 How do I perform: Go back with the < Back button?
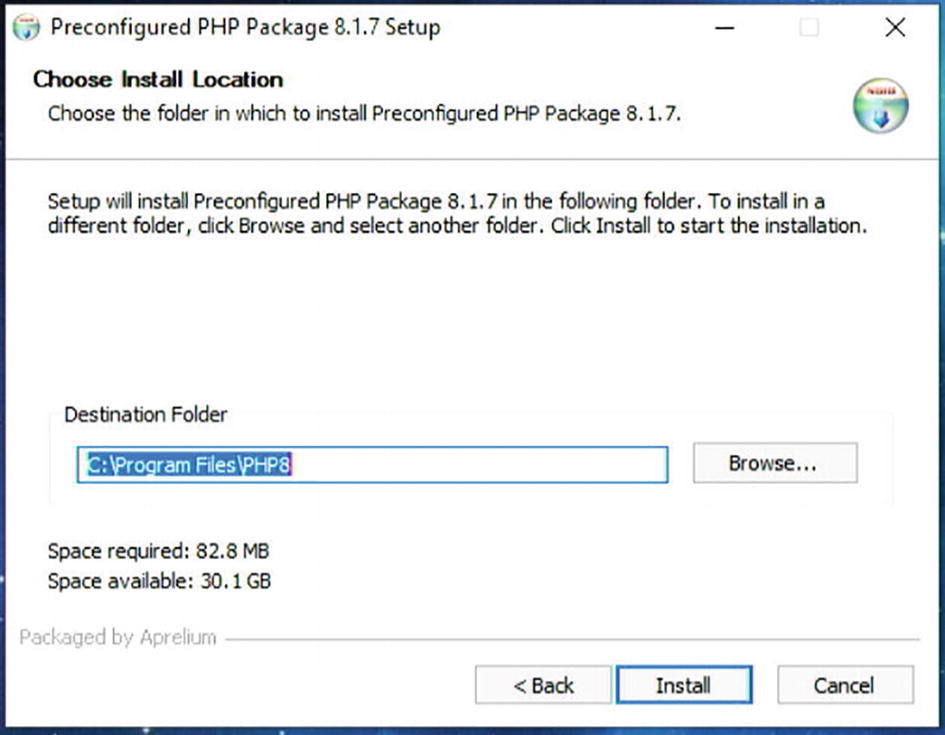543,685
